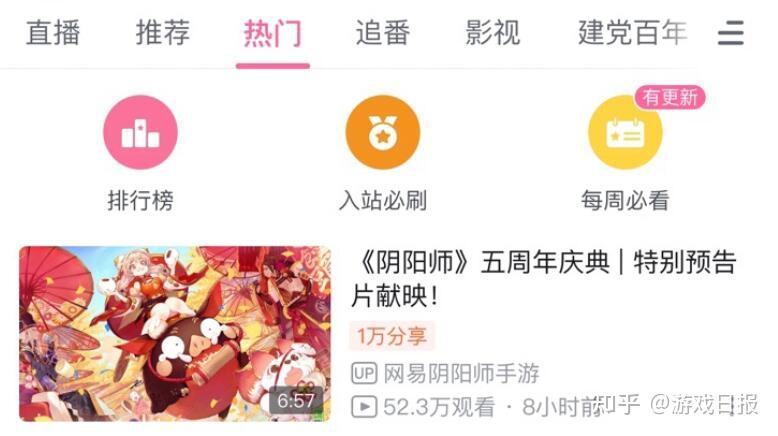Open video title 《阴阳师》五周年庆典
778x436 pixels.
544,279
